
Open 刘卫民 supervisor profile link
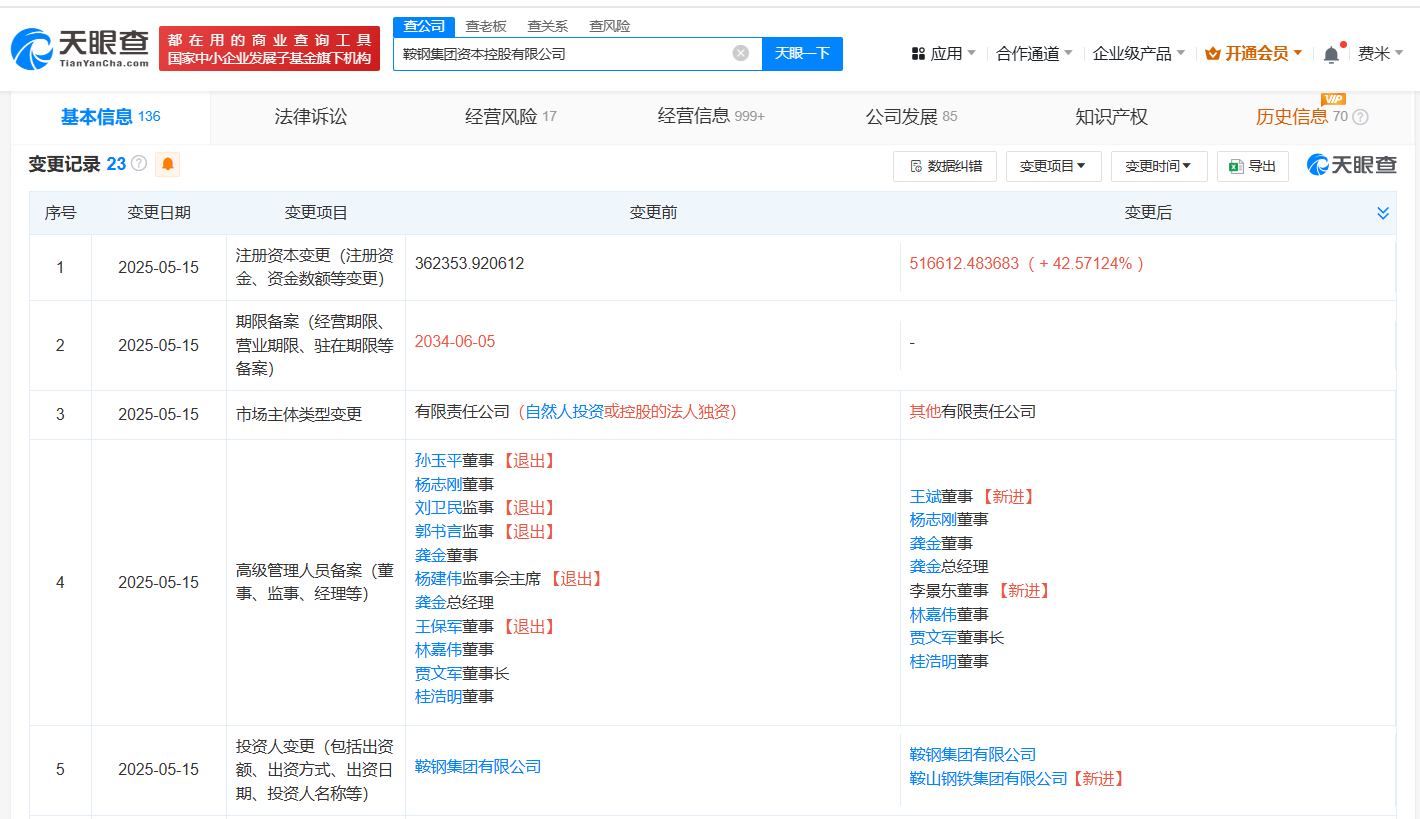tap(438, 508)
